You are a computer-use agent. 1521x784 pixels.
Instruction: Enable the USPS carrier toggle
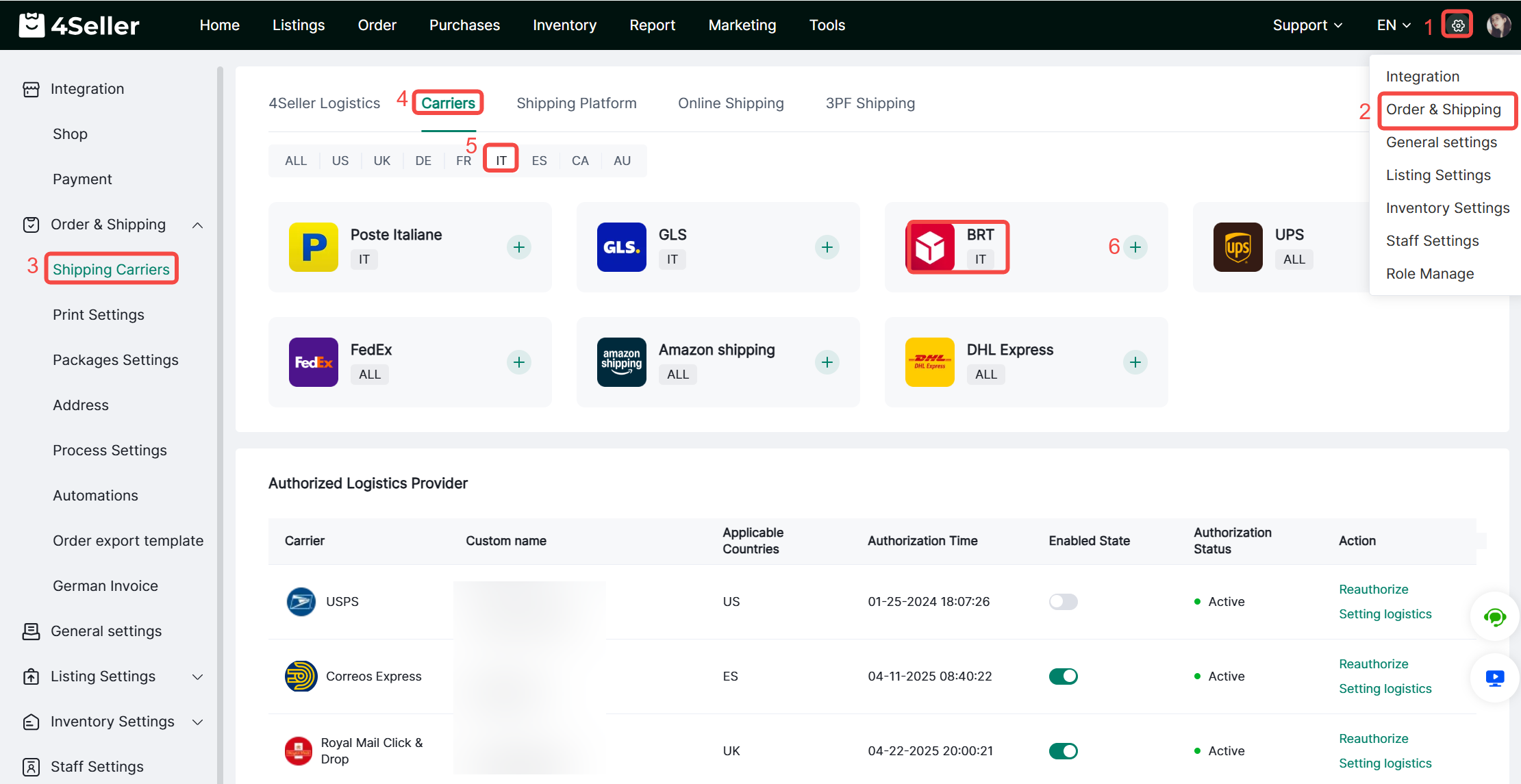(1063, 602)
